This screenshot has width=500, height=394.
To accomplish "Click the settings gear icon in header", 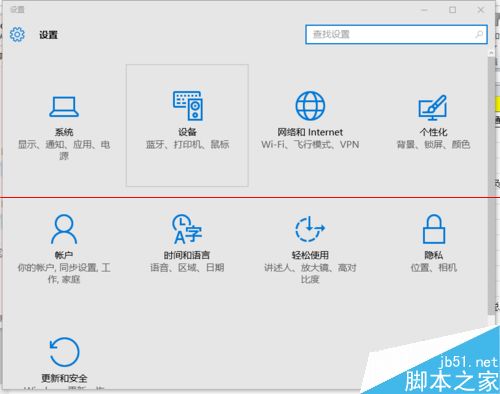I will (17, 34).
